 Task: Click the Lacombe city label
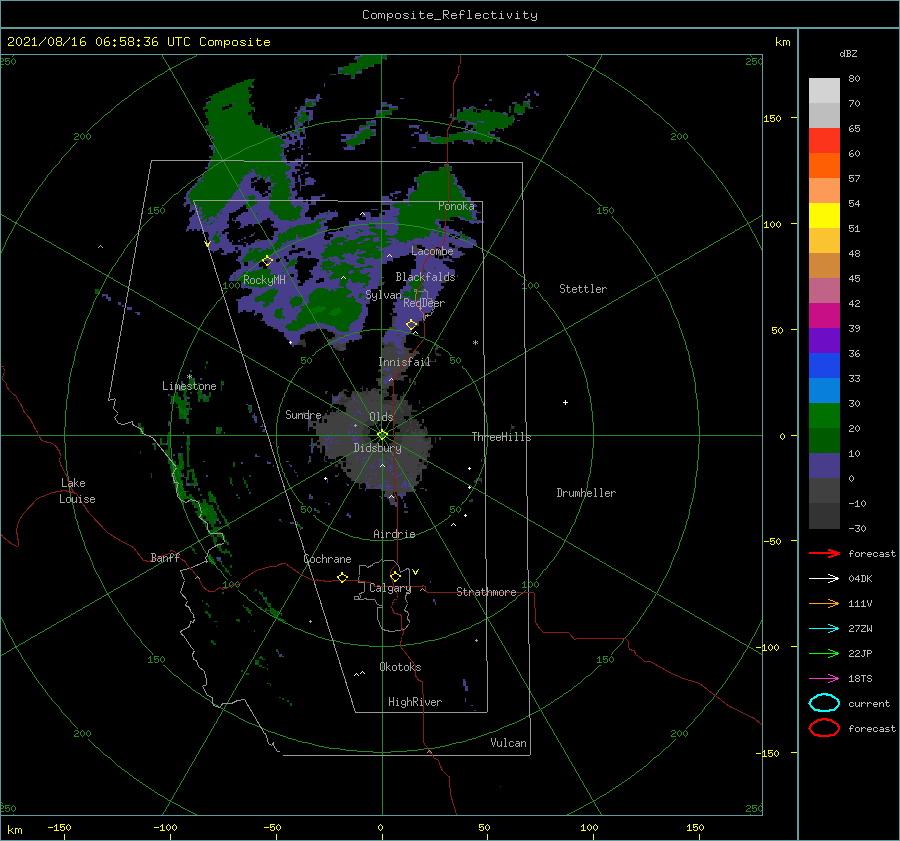point(432,251)
